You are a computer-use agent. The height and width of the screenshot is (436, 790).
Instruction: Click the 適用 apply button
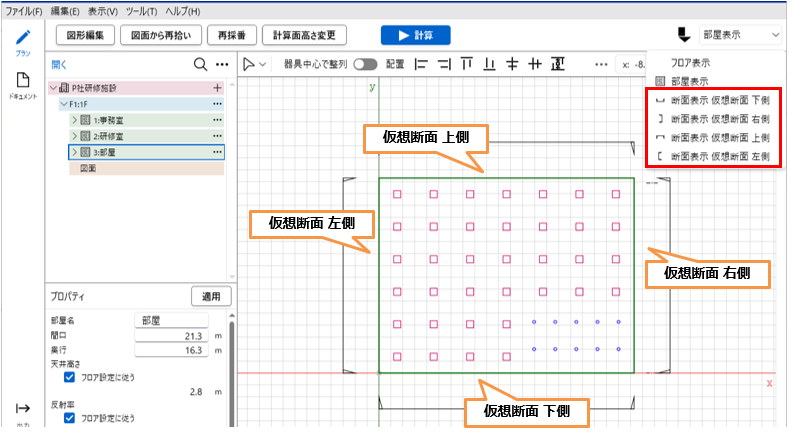[x=211, y=297]
